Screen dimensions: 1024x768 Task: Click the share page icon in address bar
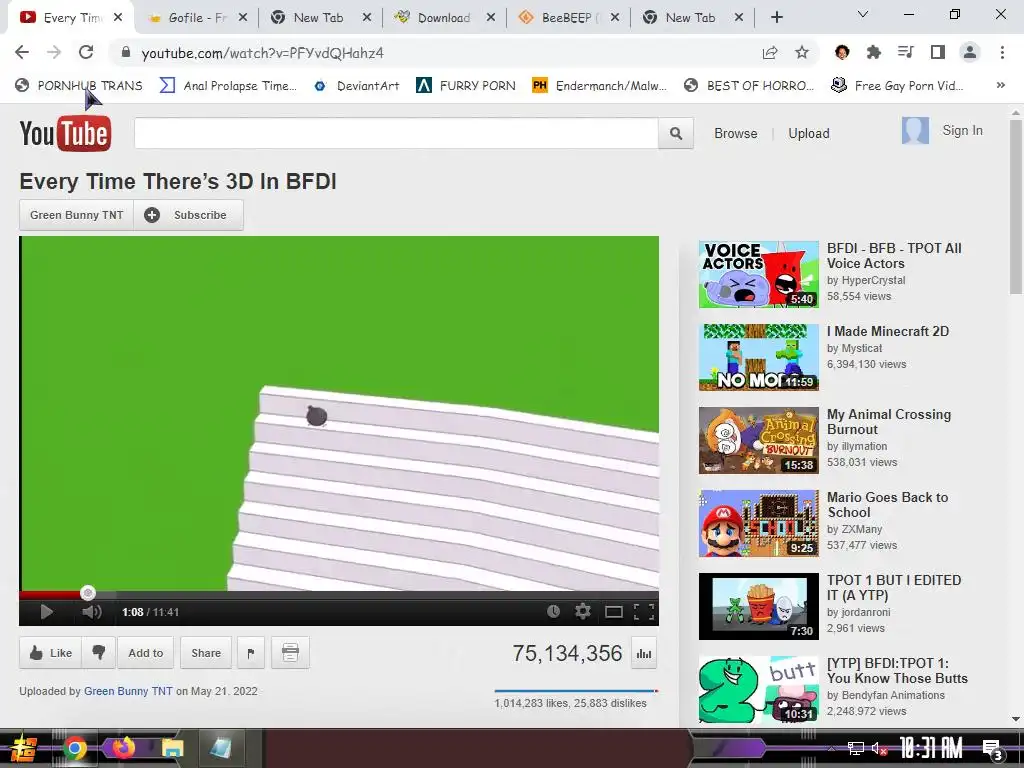tap(770, 53)
